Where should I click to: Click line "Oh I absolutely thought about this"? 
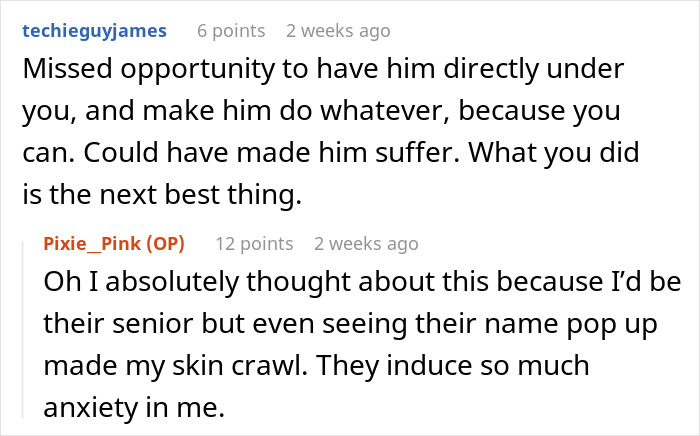click(362, 282)
